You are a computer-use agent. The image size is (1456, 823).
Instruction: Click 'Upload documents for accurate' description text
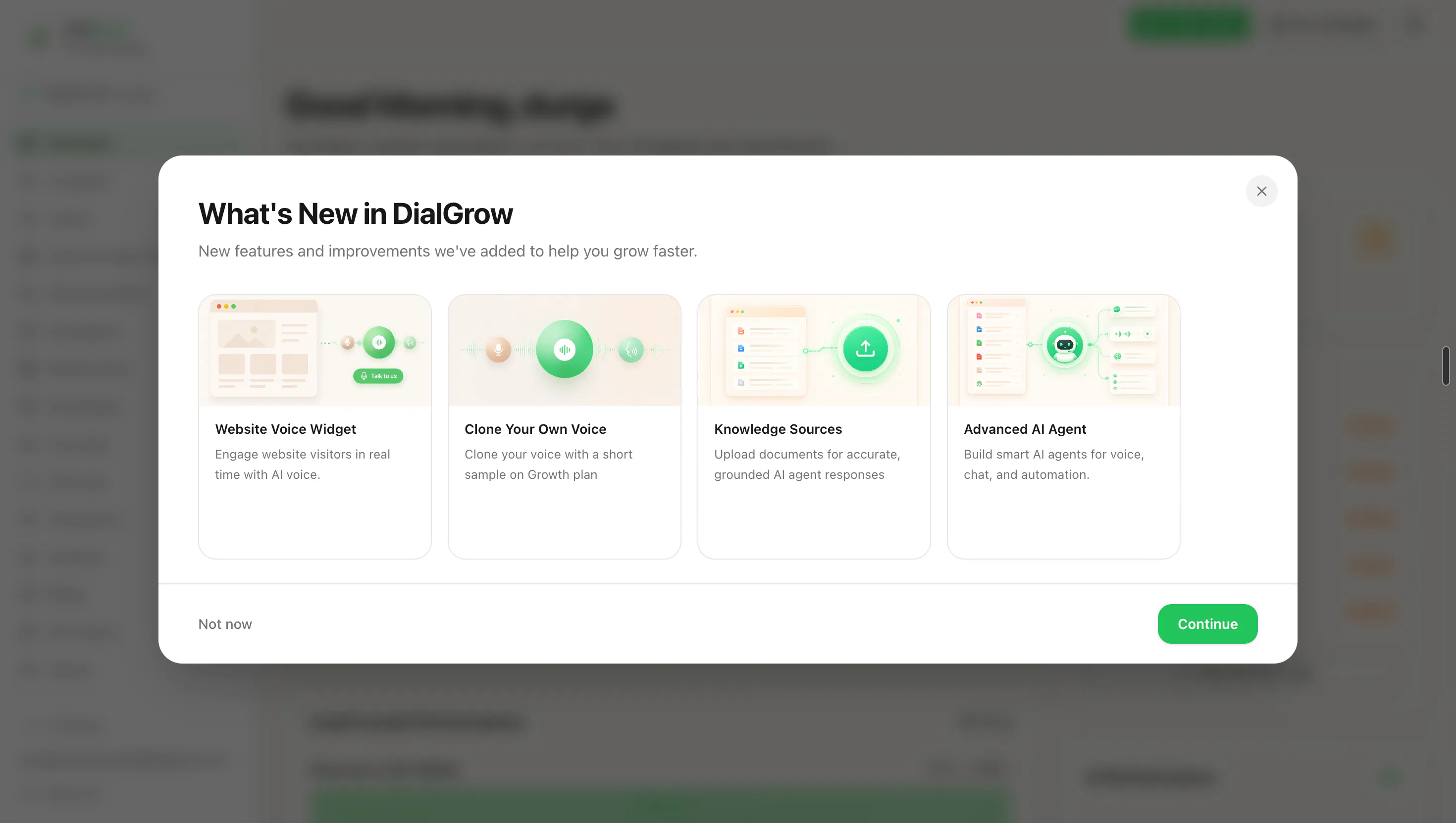pos(807,464)
